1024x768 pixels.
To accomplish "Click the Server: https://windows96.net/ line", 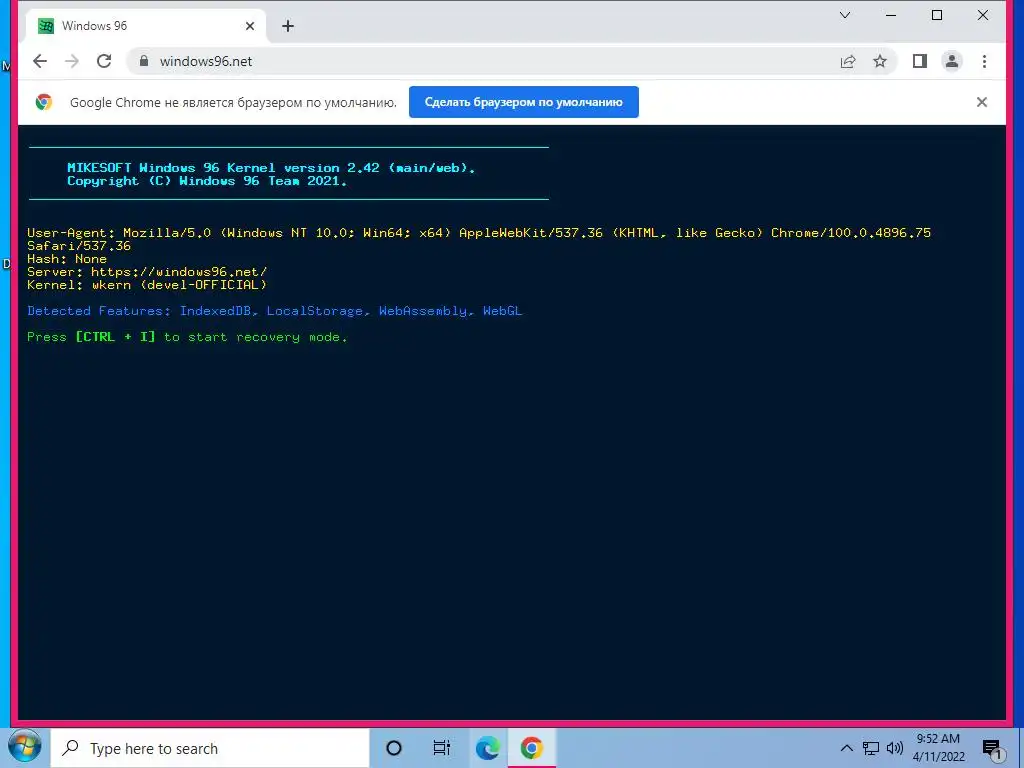I will click(x=147, y=272).
